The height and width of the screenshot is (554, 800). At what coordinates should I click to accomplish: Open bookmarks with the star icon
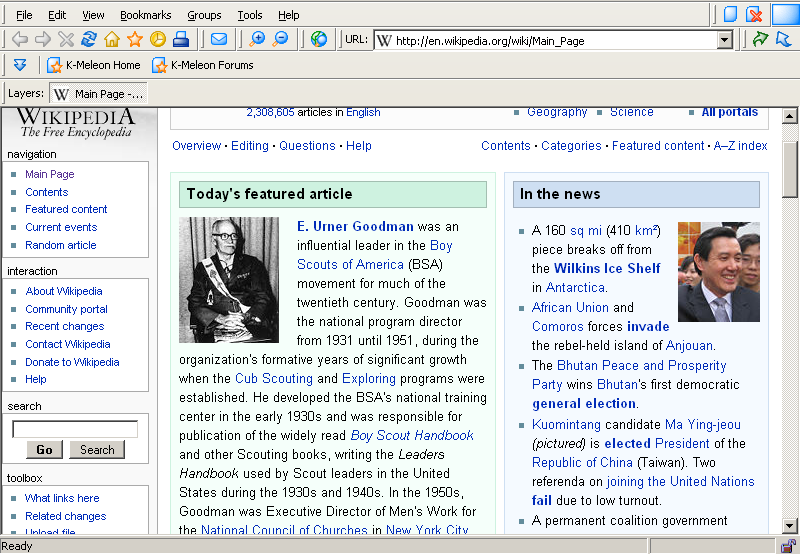135,40
